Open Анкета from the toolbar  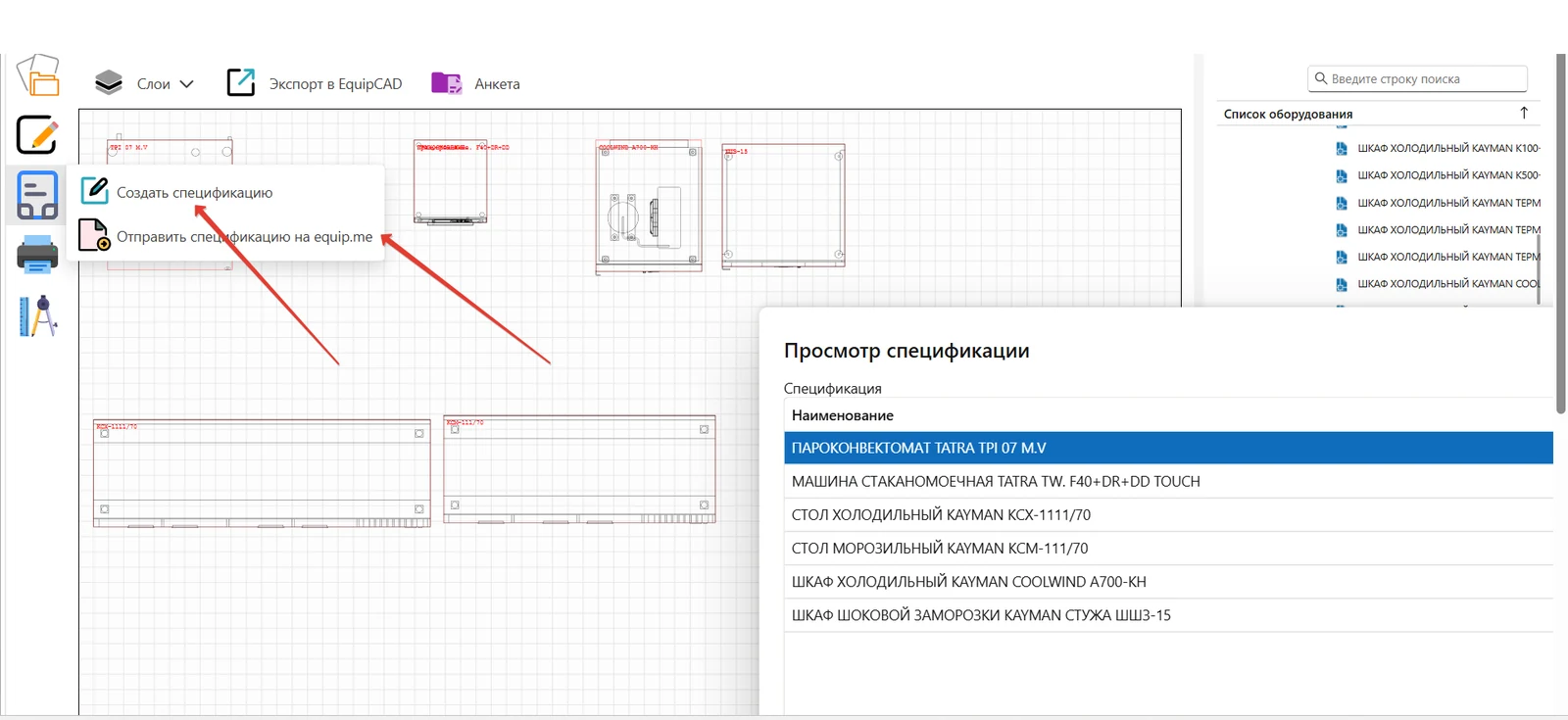point(476,83)
